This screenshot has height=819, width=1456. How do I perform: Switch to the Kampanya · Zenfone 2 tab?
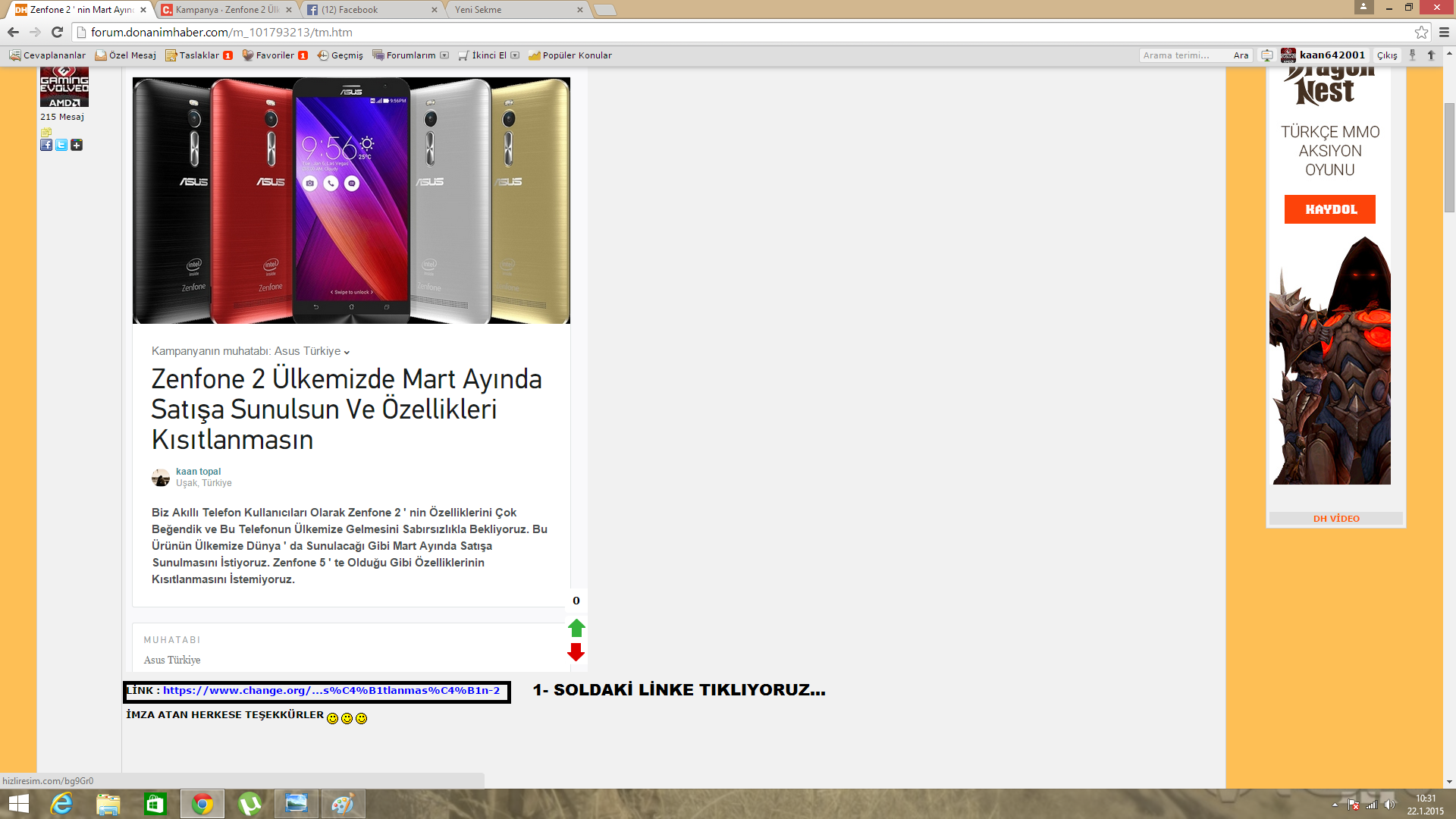click(226, 10)
